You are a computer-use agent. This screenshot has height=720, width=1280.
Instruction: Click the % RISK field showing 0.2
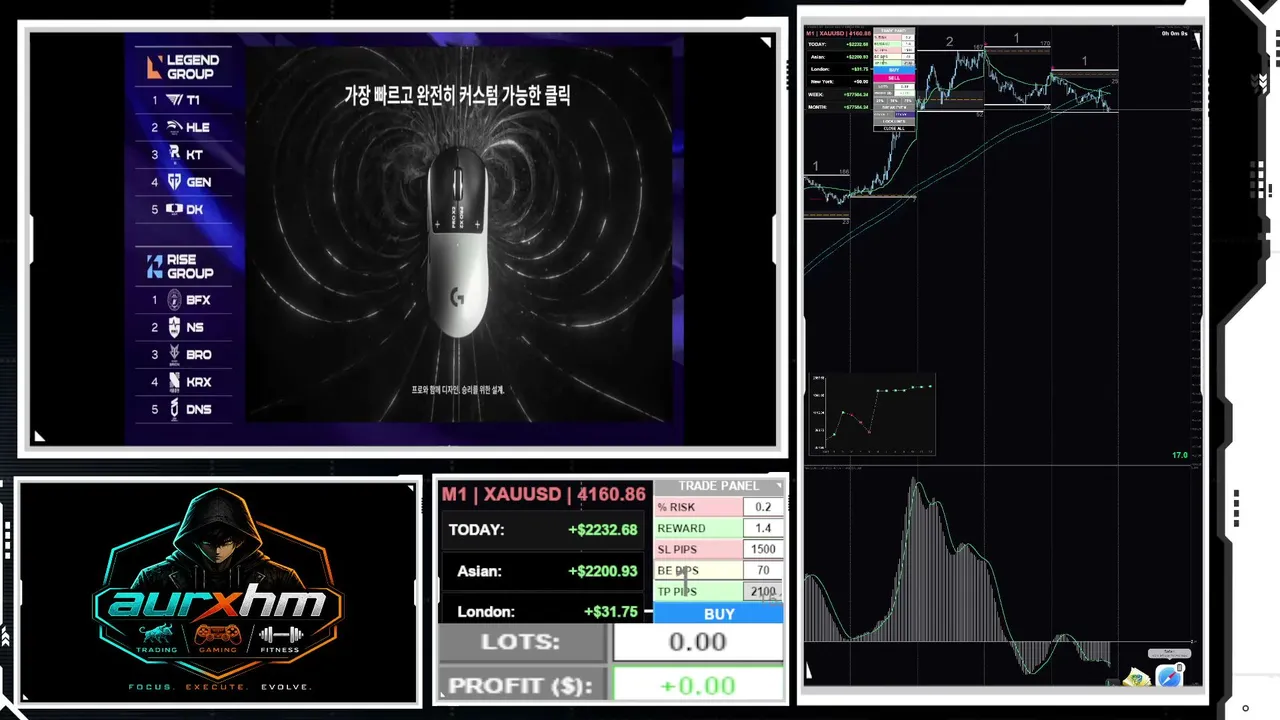(763, 507)
